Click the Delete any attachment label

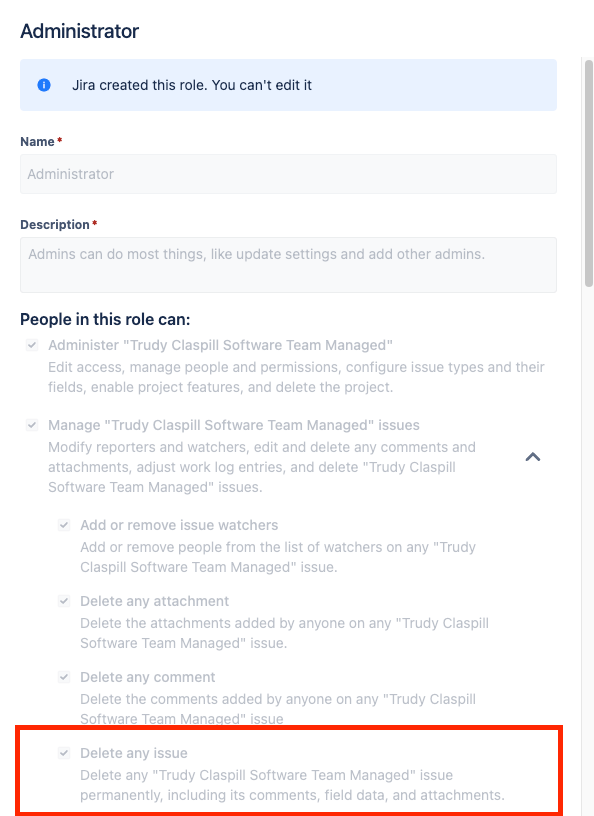click(155, 601)
